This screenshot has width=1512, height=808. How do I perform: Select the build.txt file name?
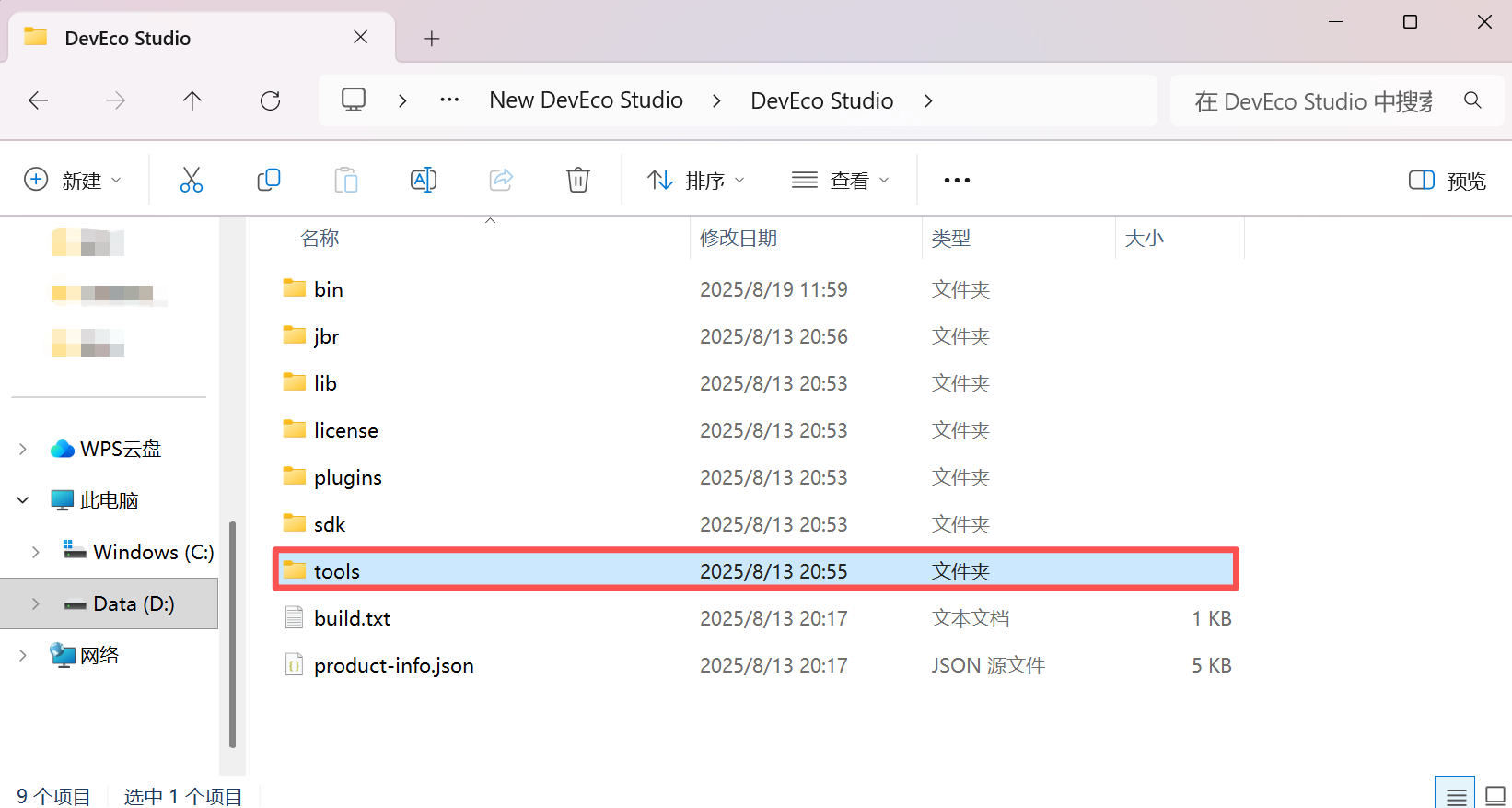(352, 618)
